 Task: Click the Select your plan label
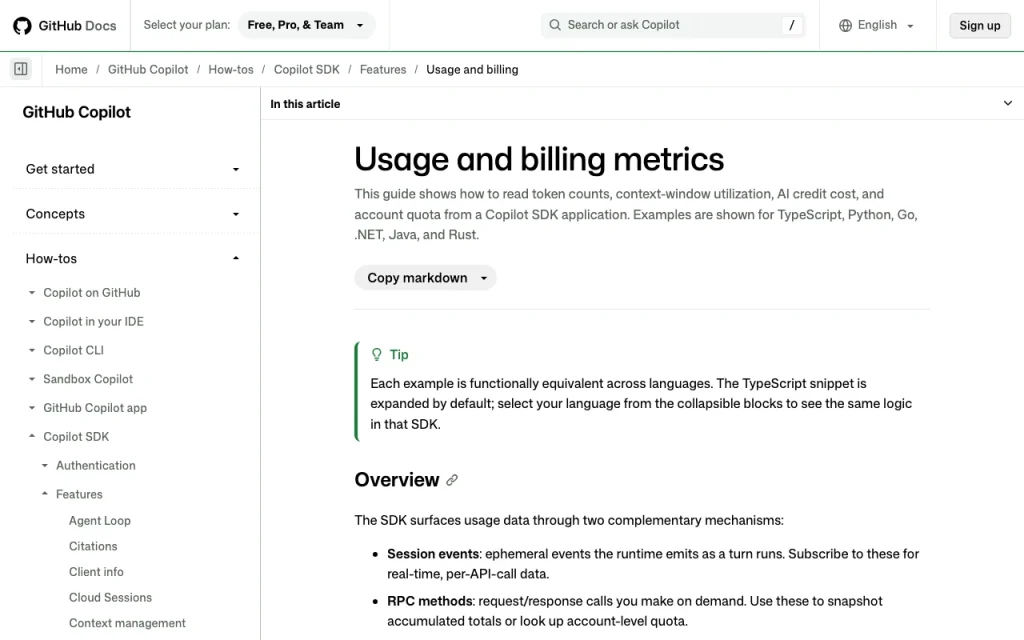click(187, 25)
